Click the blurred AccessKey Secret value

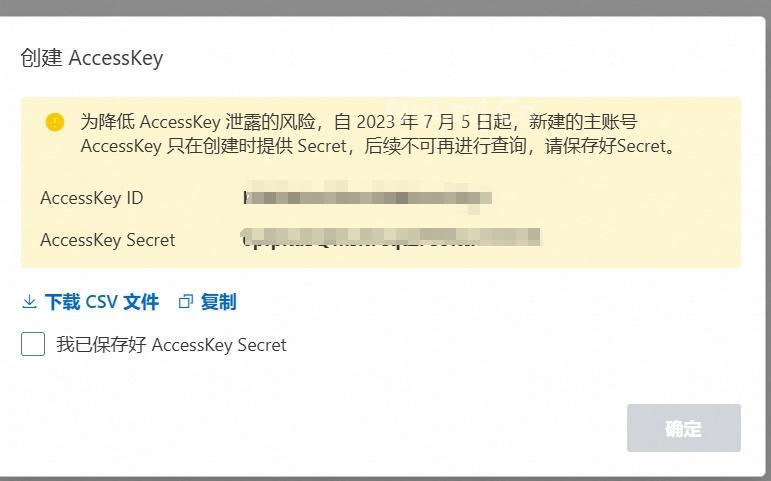[391, 238]
